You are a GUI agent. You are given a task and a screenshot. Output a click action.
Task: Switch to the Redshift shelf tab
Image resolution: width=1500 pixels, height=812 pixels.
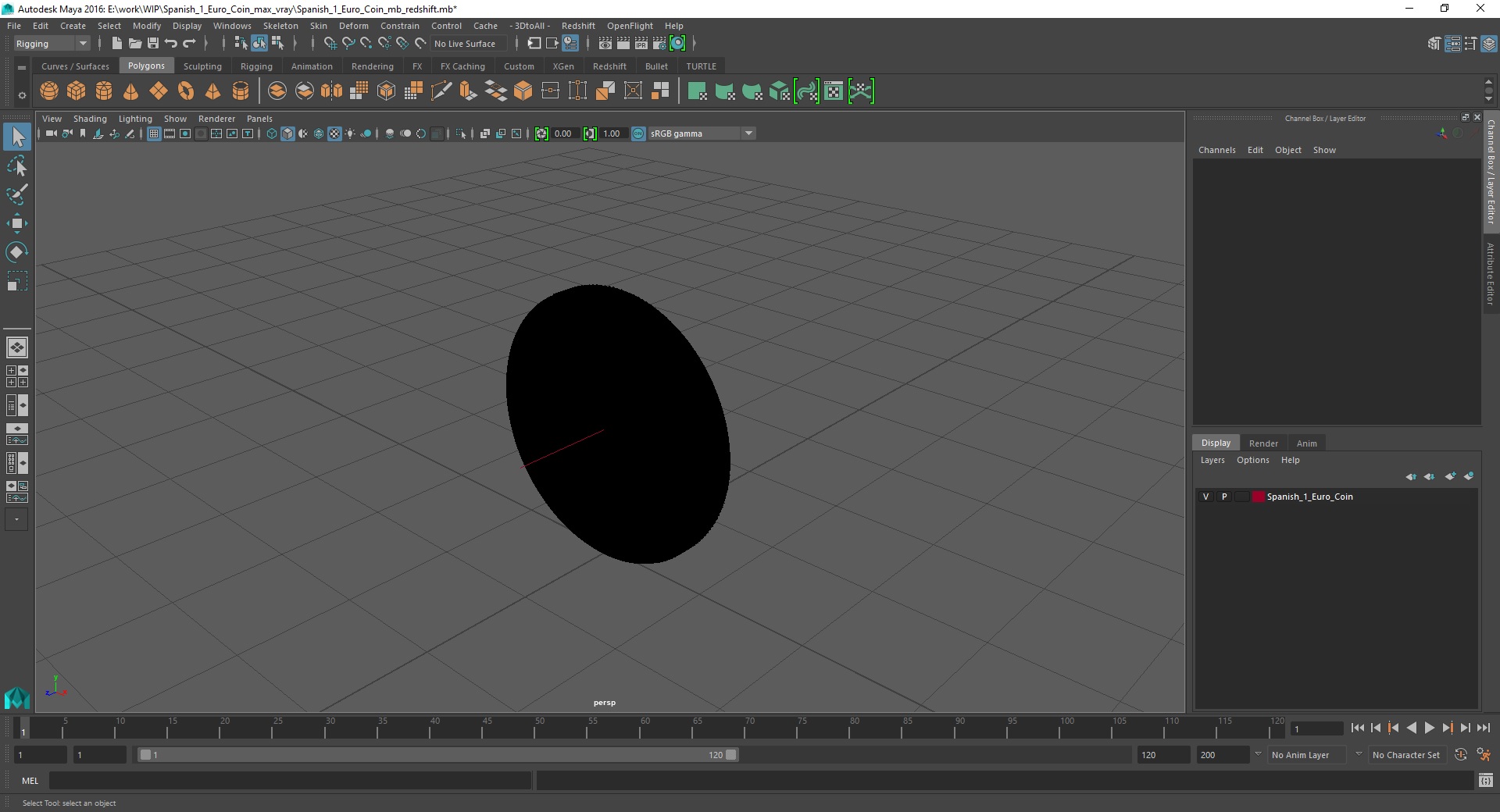tap(609, 66)
